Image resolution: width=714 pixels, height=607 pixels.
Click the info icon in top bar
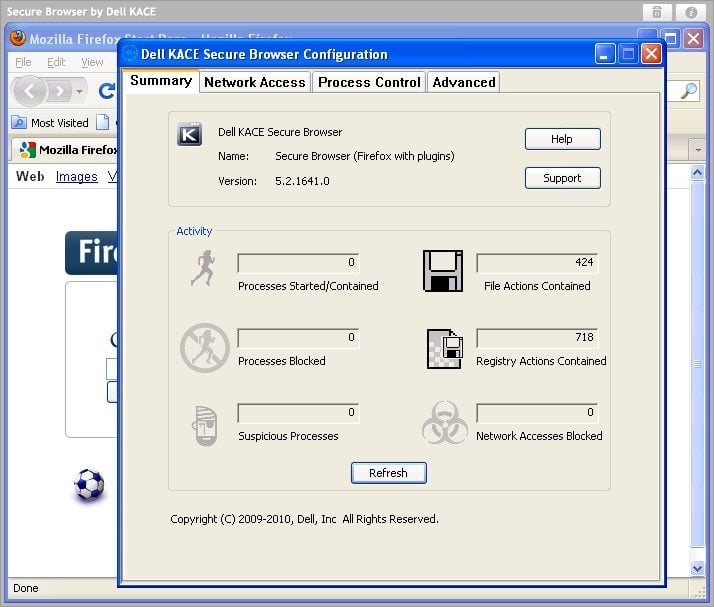click(x=691, y=12)
